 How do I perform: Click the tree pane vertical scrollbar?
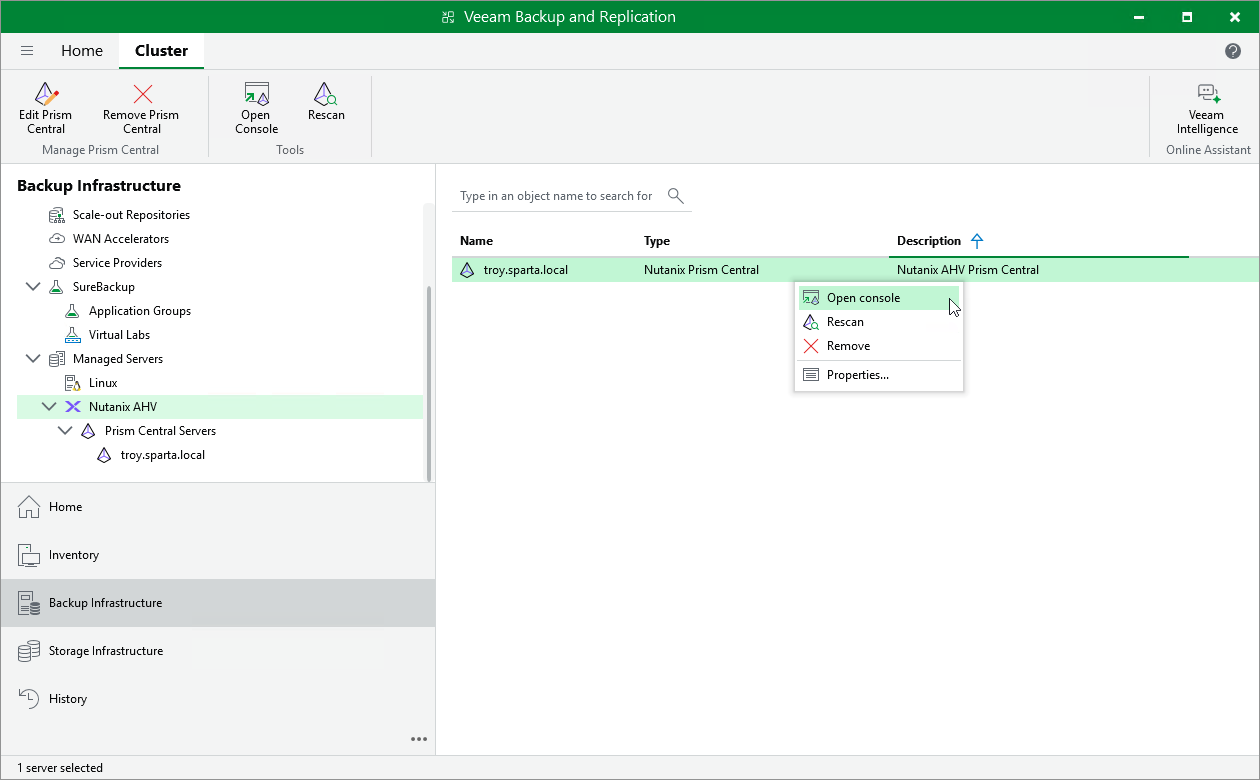(429, 384)
